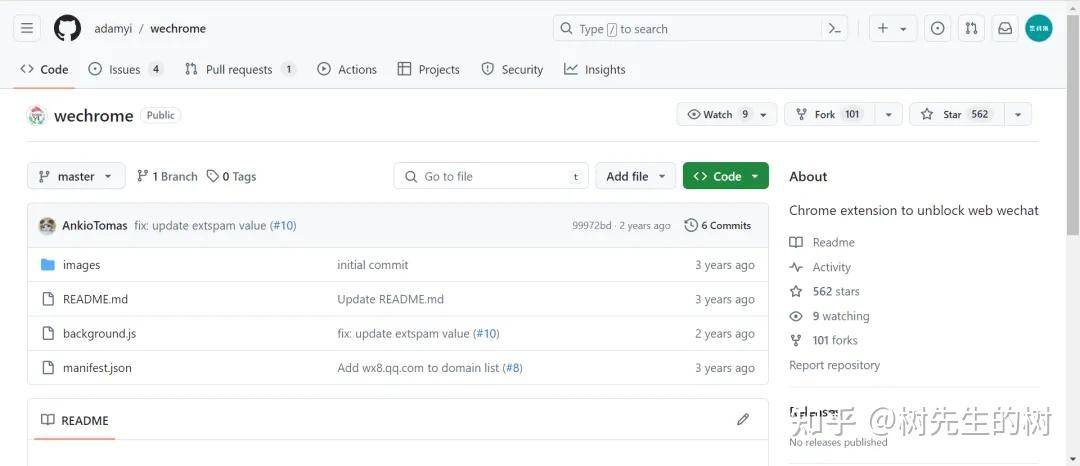The height and width of the screenshot is (466, 1080).
Task: Switch to the Insights tab
Action: pos(594,70)
